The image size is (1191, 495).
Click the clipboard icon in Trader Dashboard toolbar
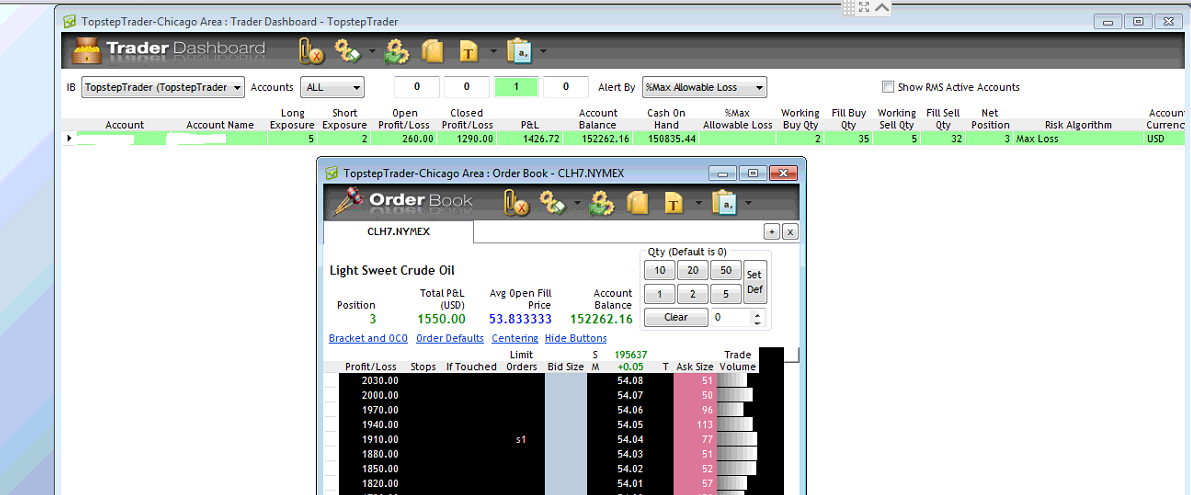pyautogui.click(x=521, y=52)
